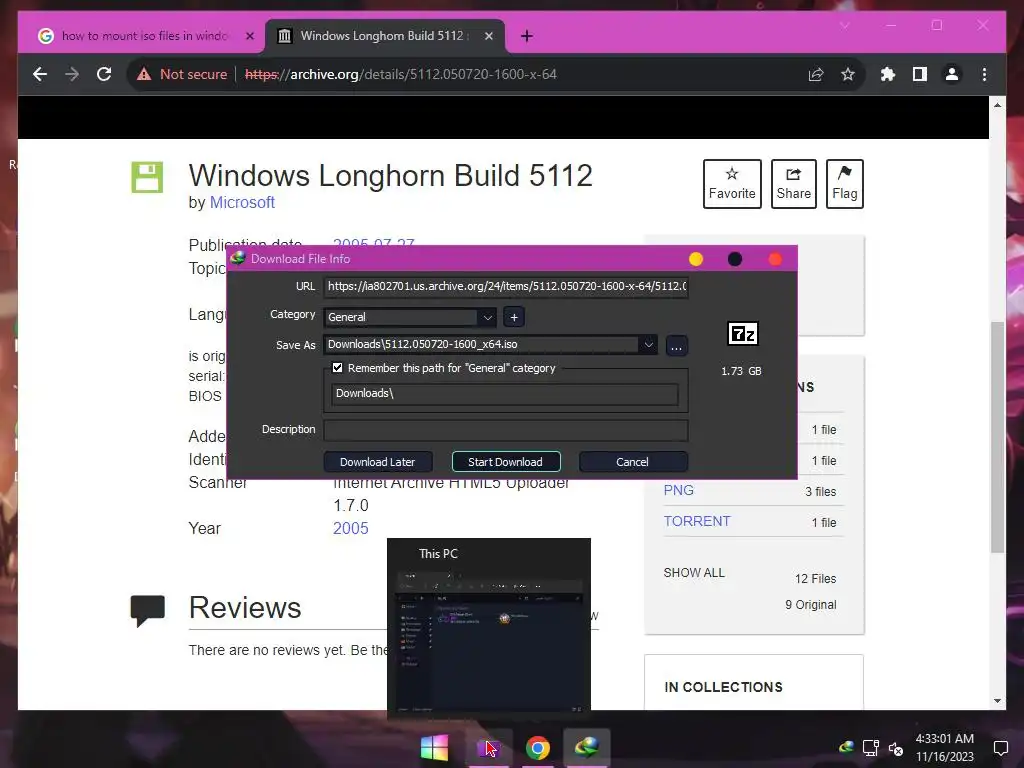Click the page scrollbar down arrow

point(997,701)
